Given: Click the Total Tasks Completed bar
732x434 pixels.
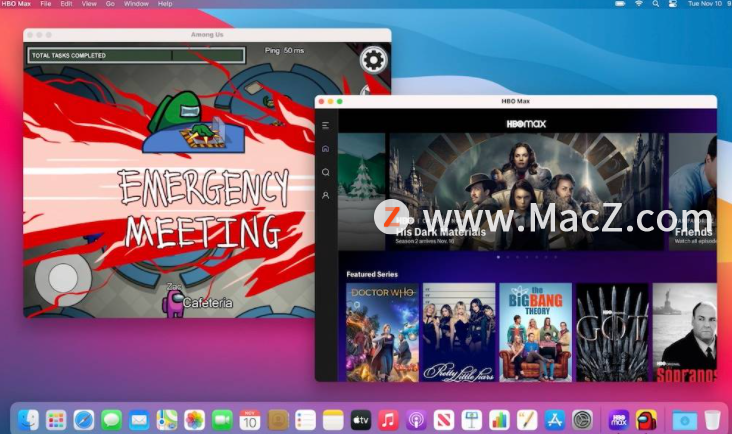Looking at the screenshot, I should pos(136,55).
